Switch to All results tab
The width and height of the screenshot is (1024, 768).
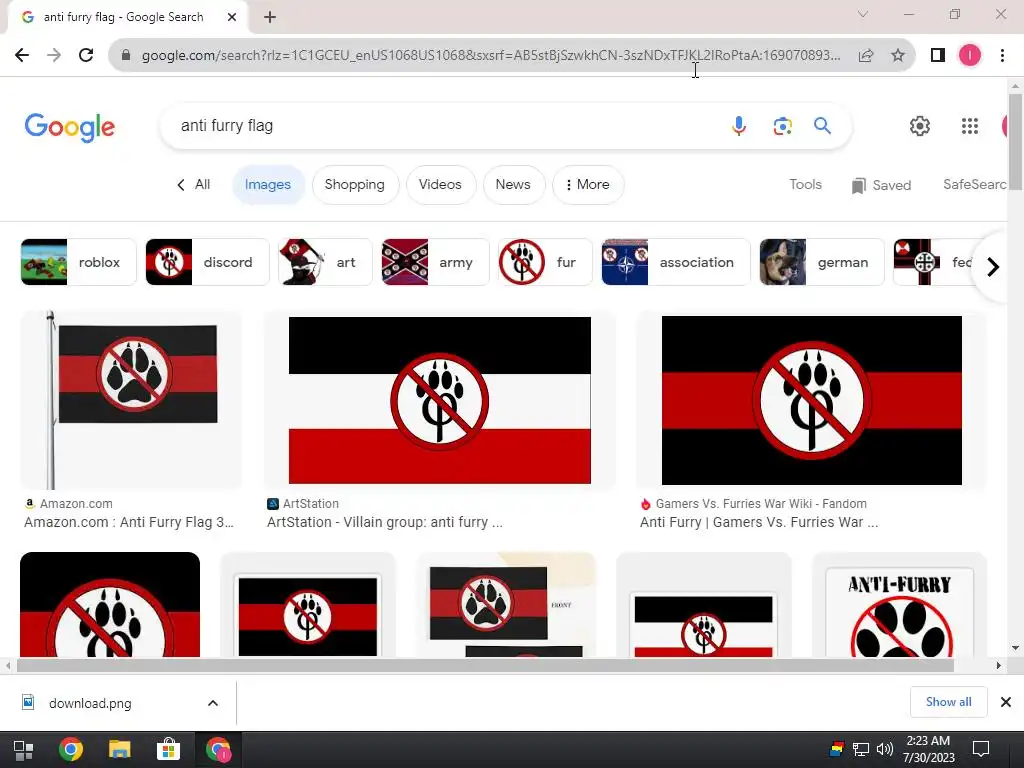202,185
